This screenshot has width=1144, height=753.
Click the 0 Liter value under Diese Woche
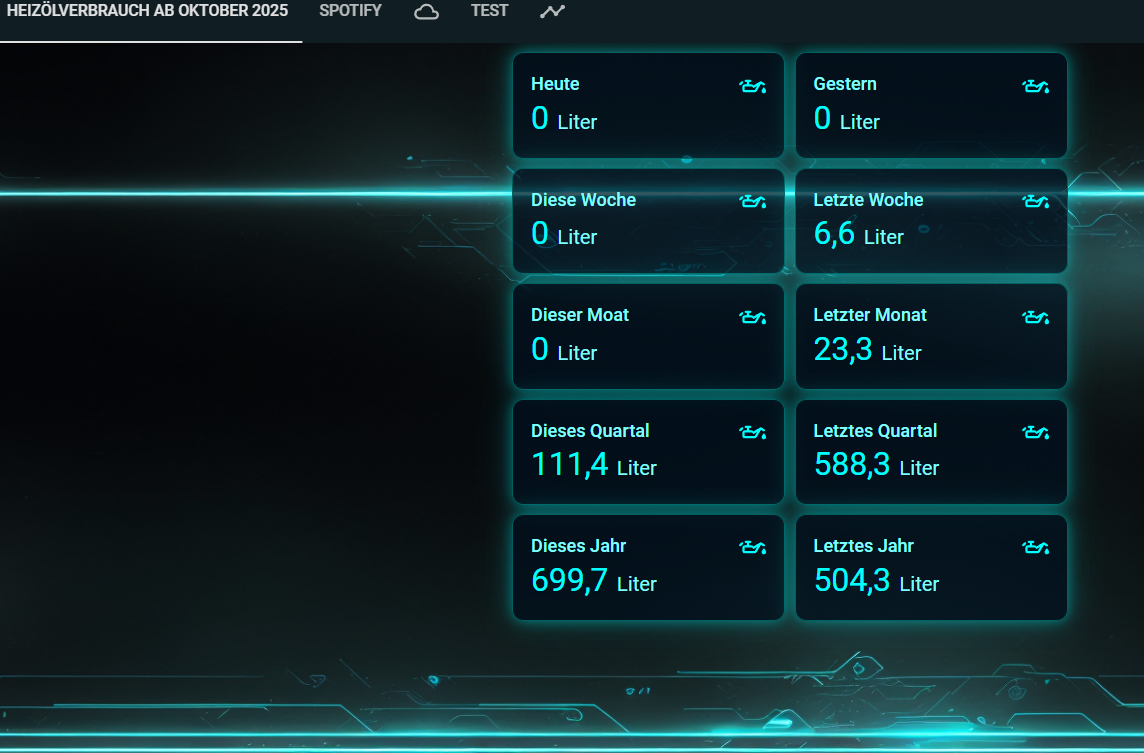click(564, 234)
